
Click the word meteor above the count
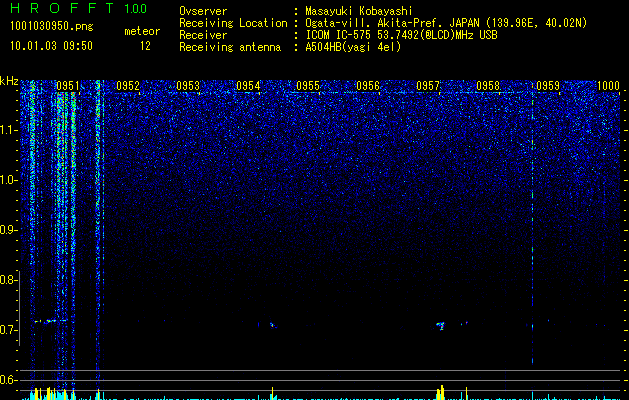142,31
